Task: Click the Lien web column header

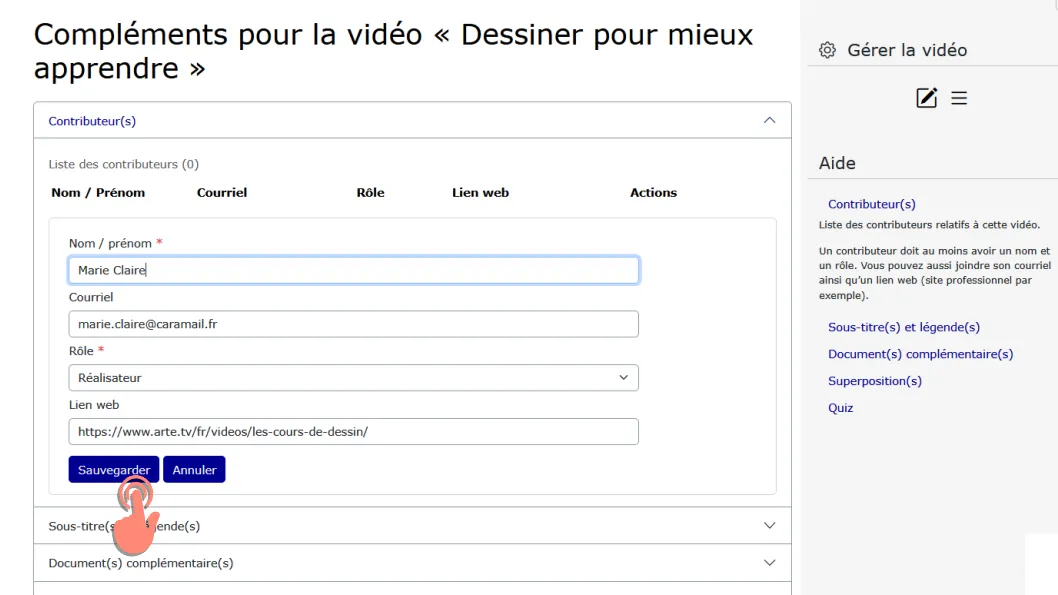Action: (480, 192)
